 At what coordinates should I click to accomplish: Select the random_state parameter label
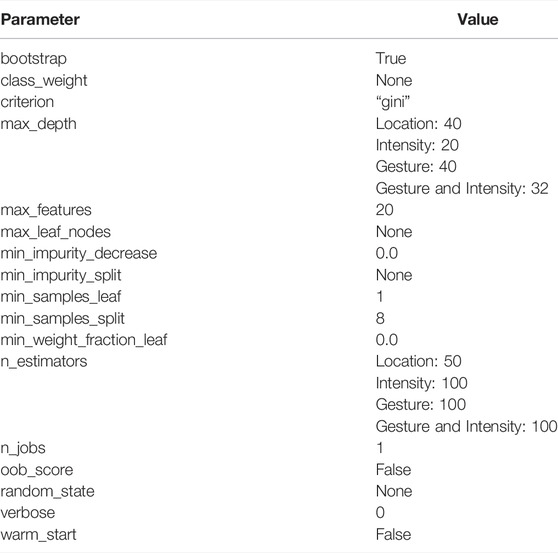click(x=47, y=491)
